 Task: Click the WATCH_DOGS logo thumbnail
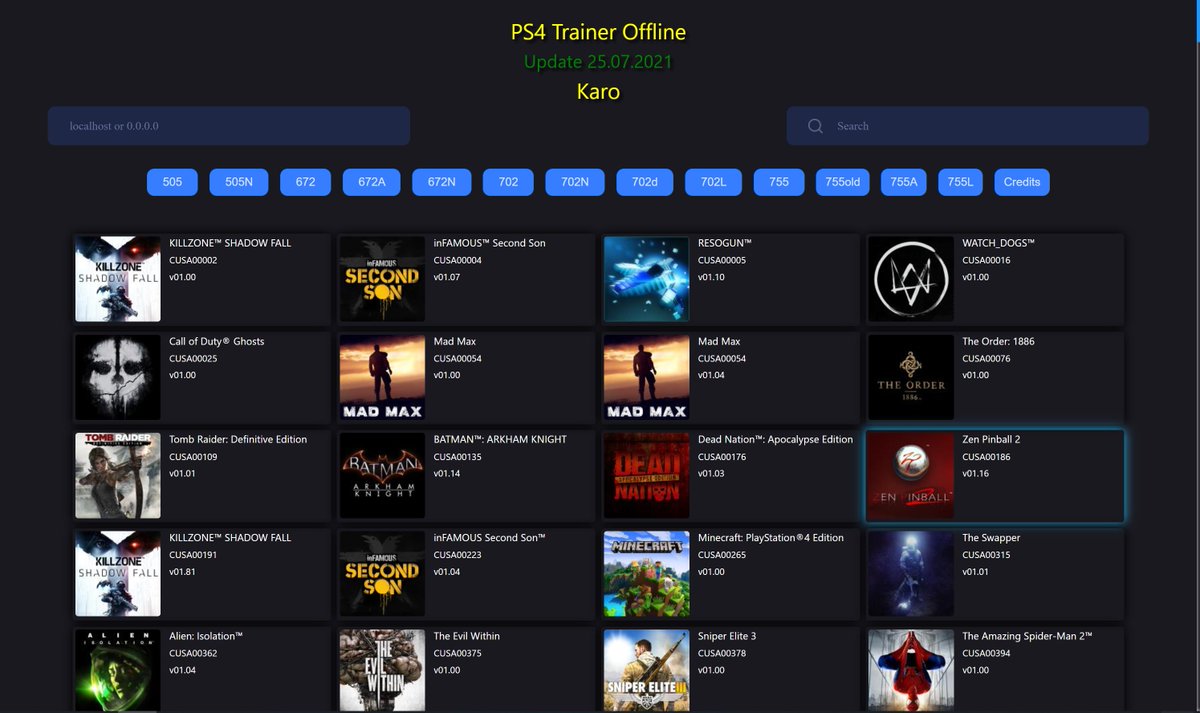pyautogui.click(x=911, y=279)
